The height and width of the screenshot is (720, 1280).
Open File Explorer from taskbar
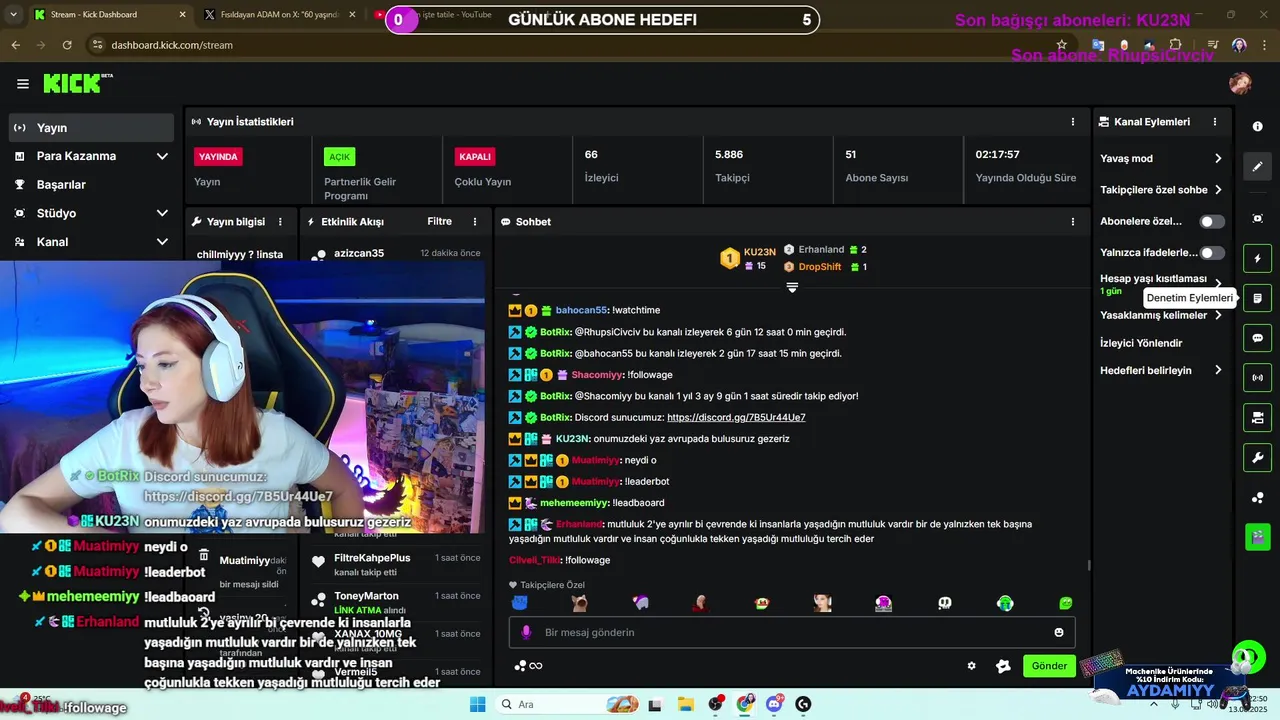click(x=685, y=704)
